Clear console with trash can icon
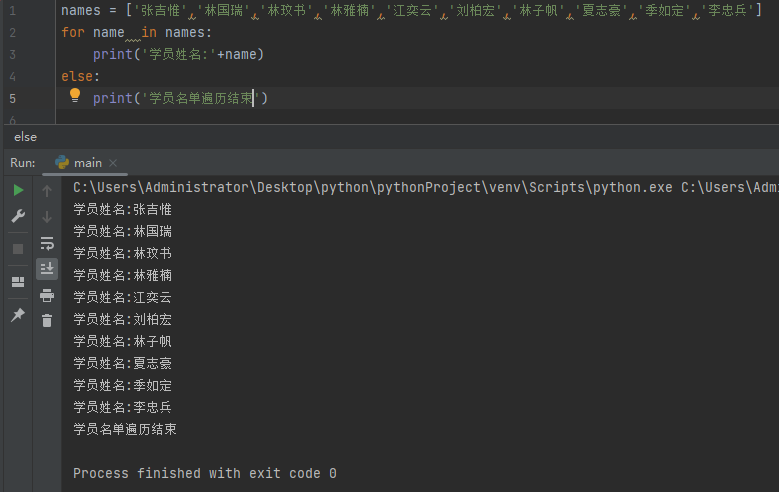The width and height of the screenshot is (779, 492). tap(47, 321)
